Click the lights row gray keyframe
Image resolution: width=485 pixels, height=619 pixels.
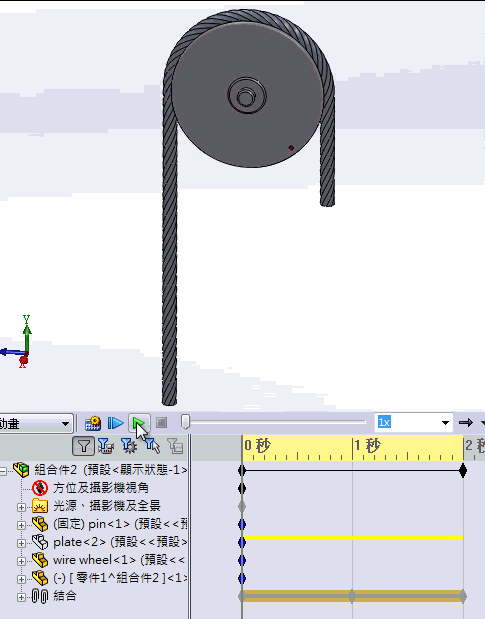point(242,506)
